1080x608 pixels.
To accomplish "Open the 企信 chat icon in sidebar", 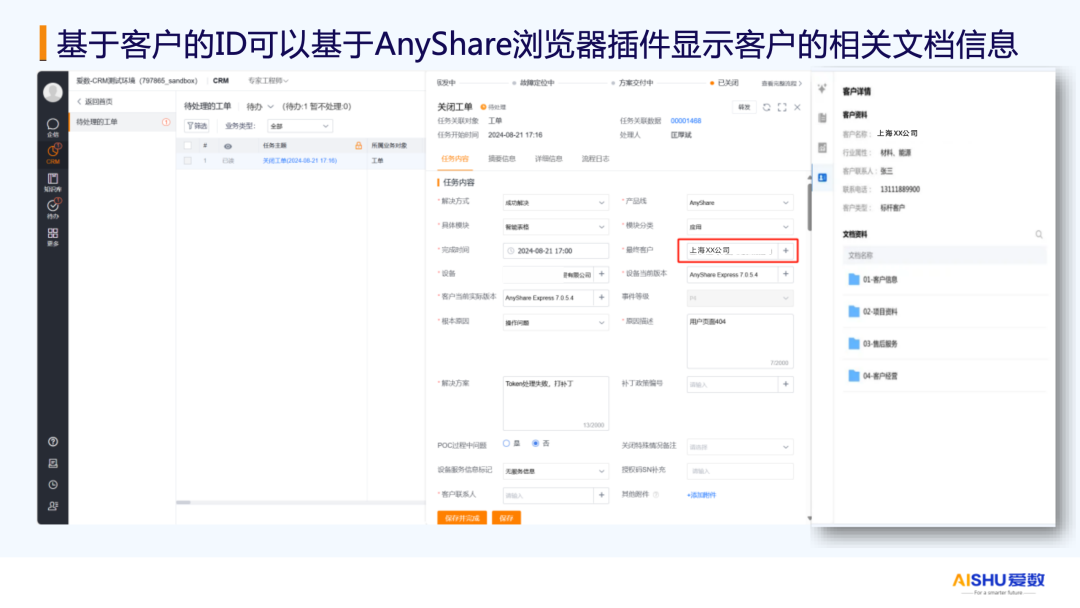I will coord(52,127).
